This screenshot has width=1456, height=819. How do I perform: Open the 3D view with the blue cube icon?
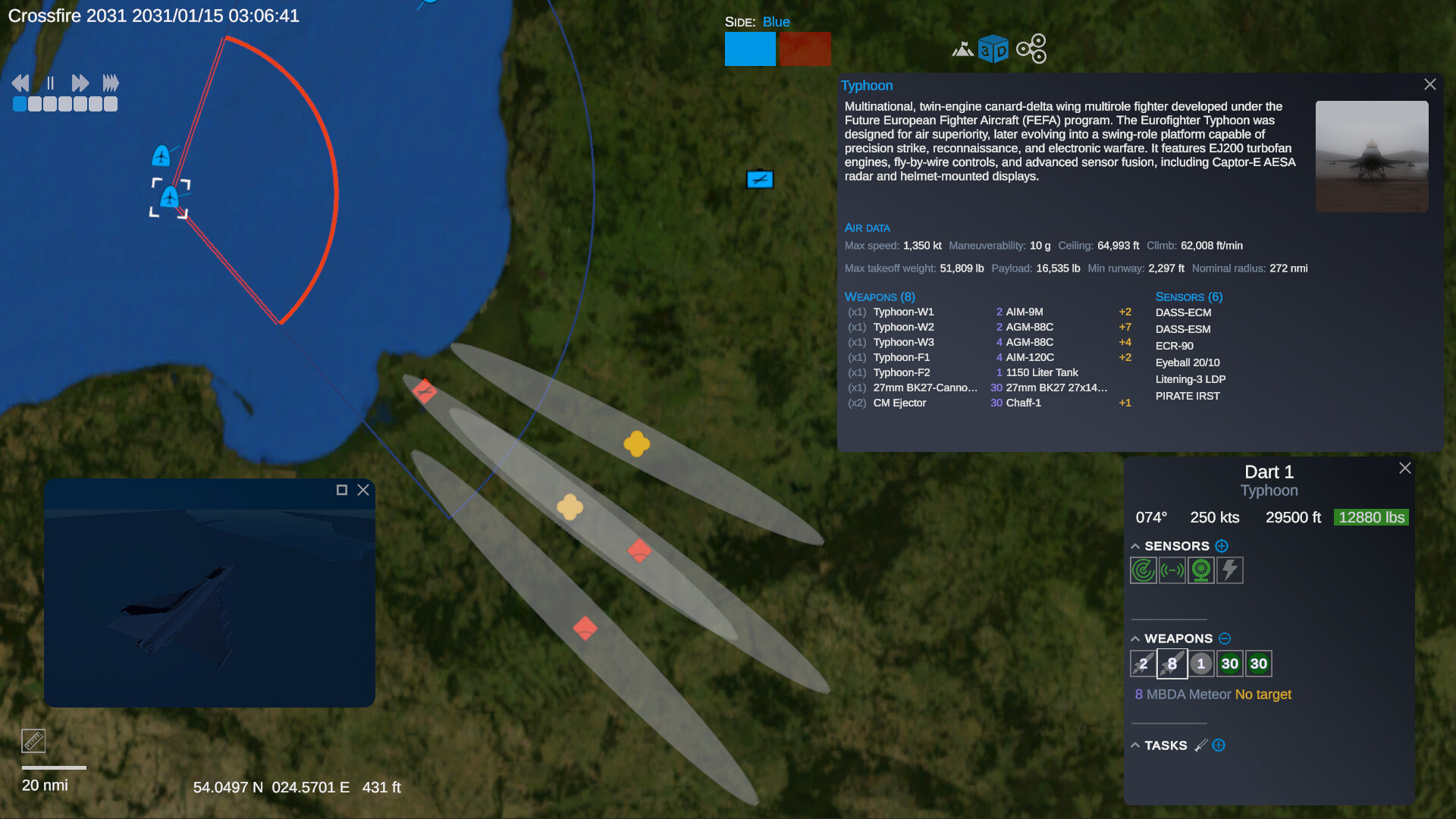click(x=994, y=48)
